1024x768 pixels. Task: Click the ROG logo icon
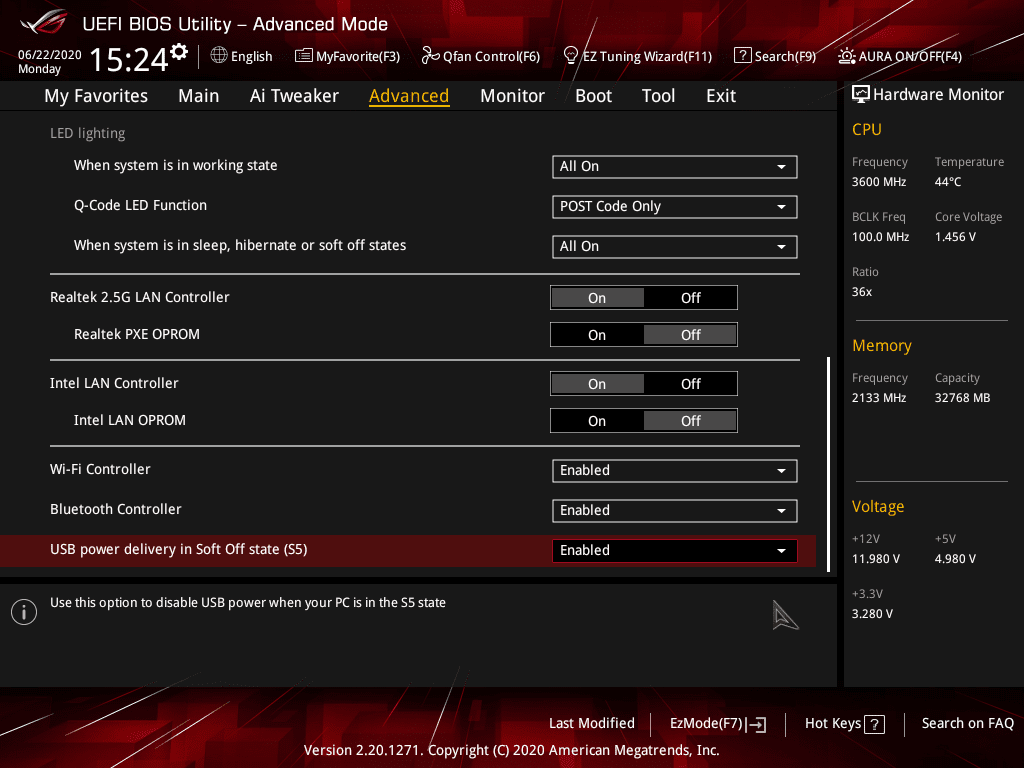point(43,22)
